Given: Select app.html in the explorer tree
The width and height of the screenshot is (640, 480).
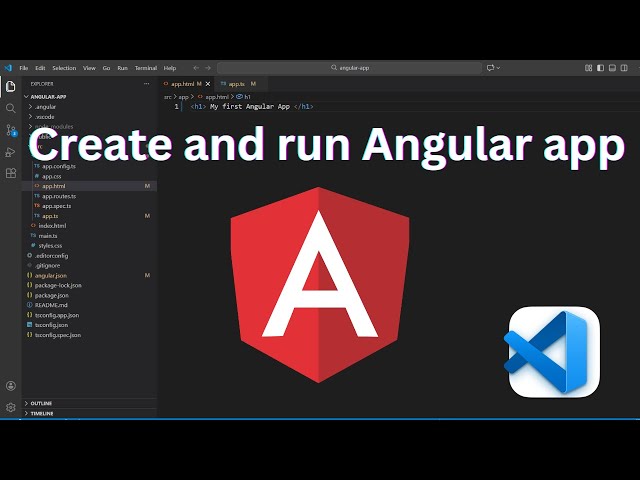Looking at the screenshot, I should pos(89,186).
